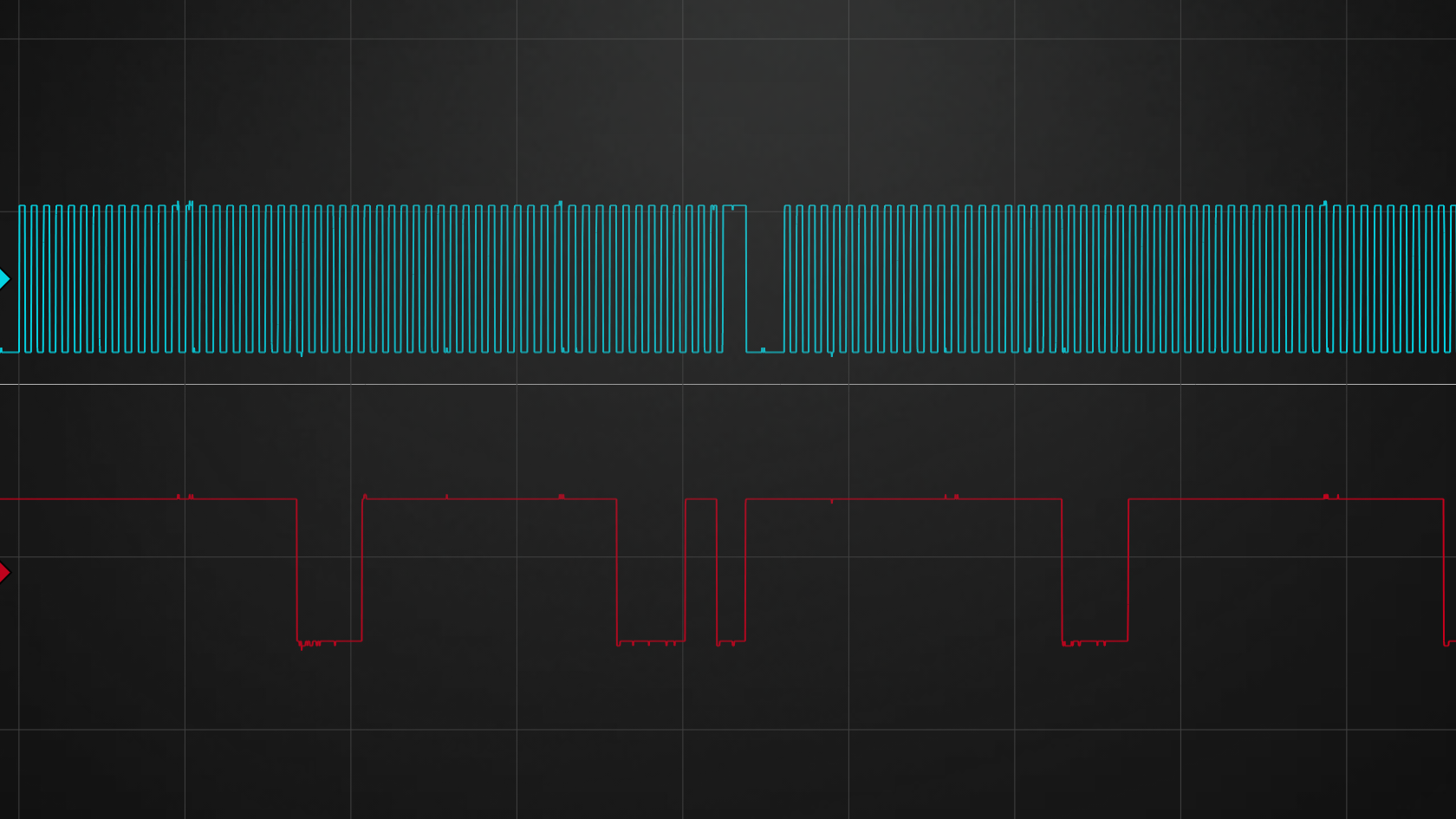Click the leftmost downward spike under cyan trace

pyautogui.click(x=301, y=354)
